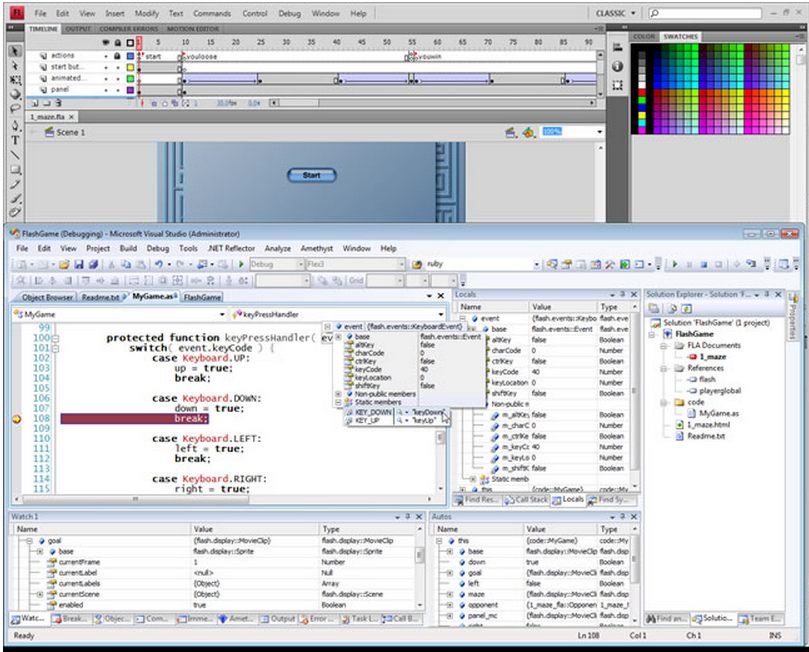Viewport: 809px width, 652px height.
Task: Toggle lock dot on the animated layer
Action: coord(118,79)
